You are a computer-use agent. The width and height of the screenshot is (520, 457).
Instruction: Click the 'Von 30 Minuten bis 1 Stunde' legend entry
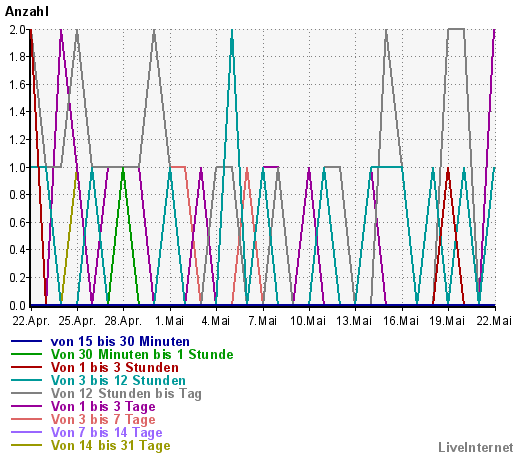click(142, 354)
